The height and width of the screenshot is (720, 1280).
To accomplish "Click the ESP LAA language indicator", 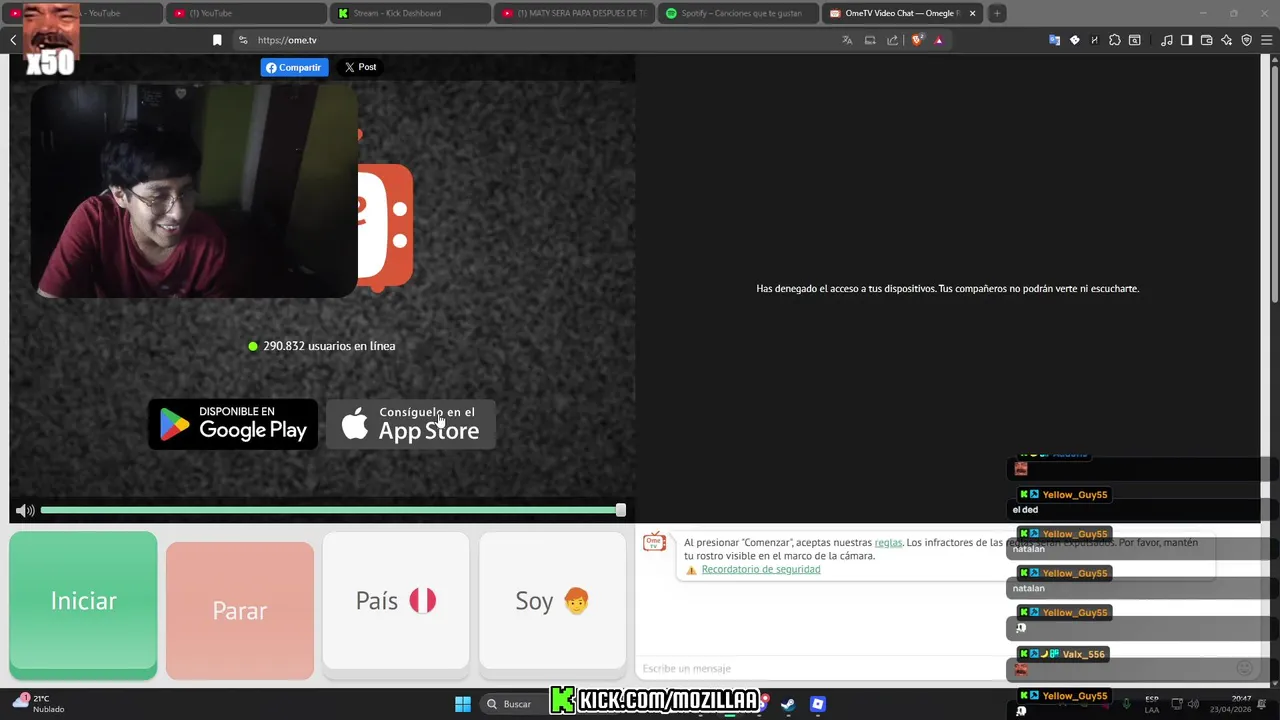I will coord(1152,704).
